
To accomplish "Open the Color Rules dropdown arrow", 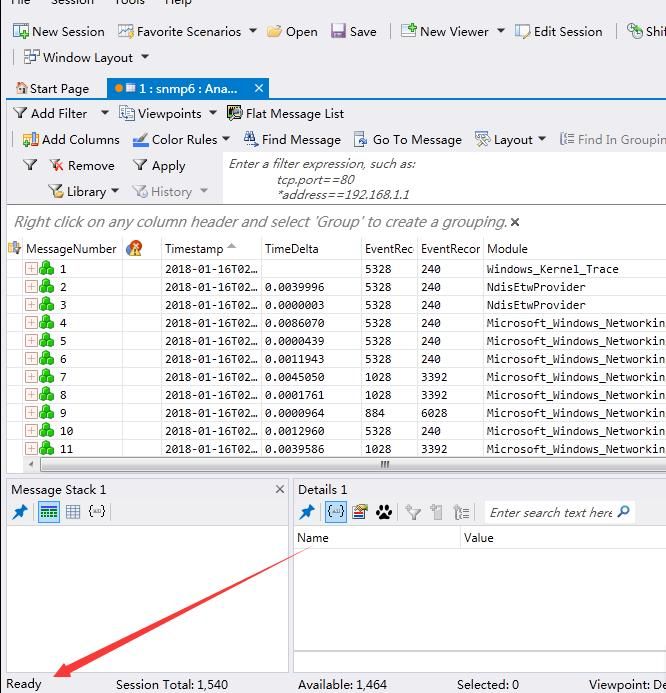I will [x=226, y=139].
